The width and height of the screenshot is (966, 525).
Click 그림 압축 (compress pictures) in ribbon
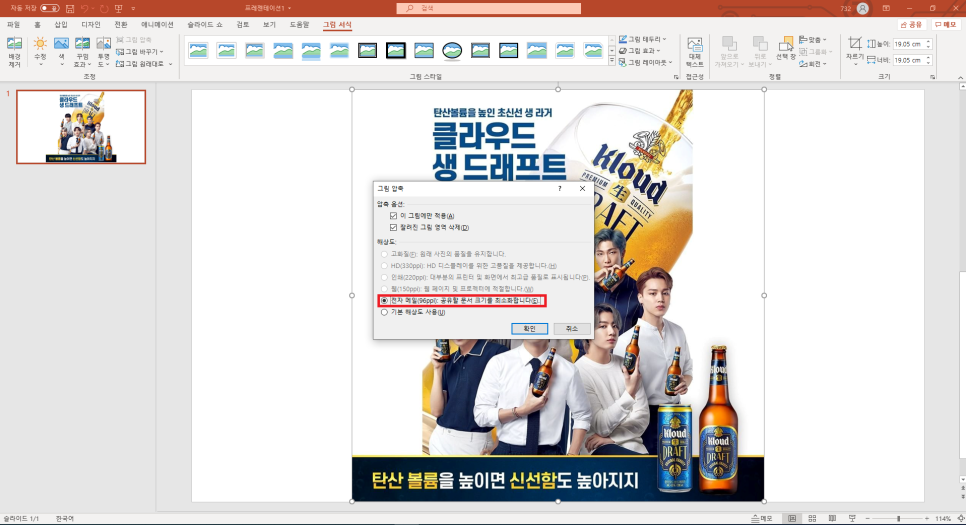coord(134,40)
